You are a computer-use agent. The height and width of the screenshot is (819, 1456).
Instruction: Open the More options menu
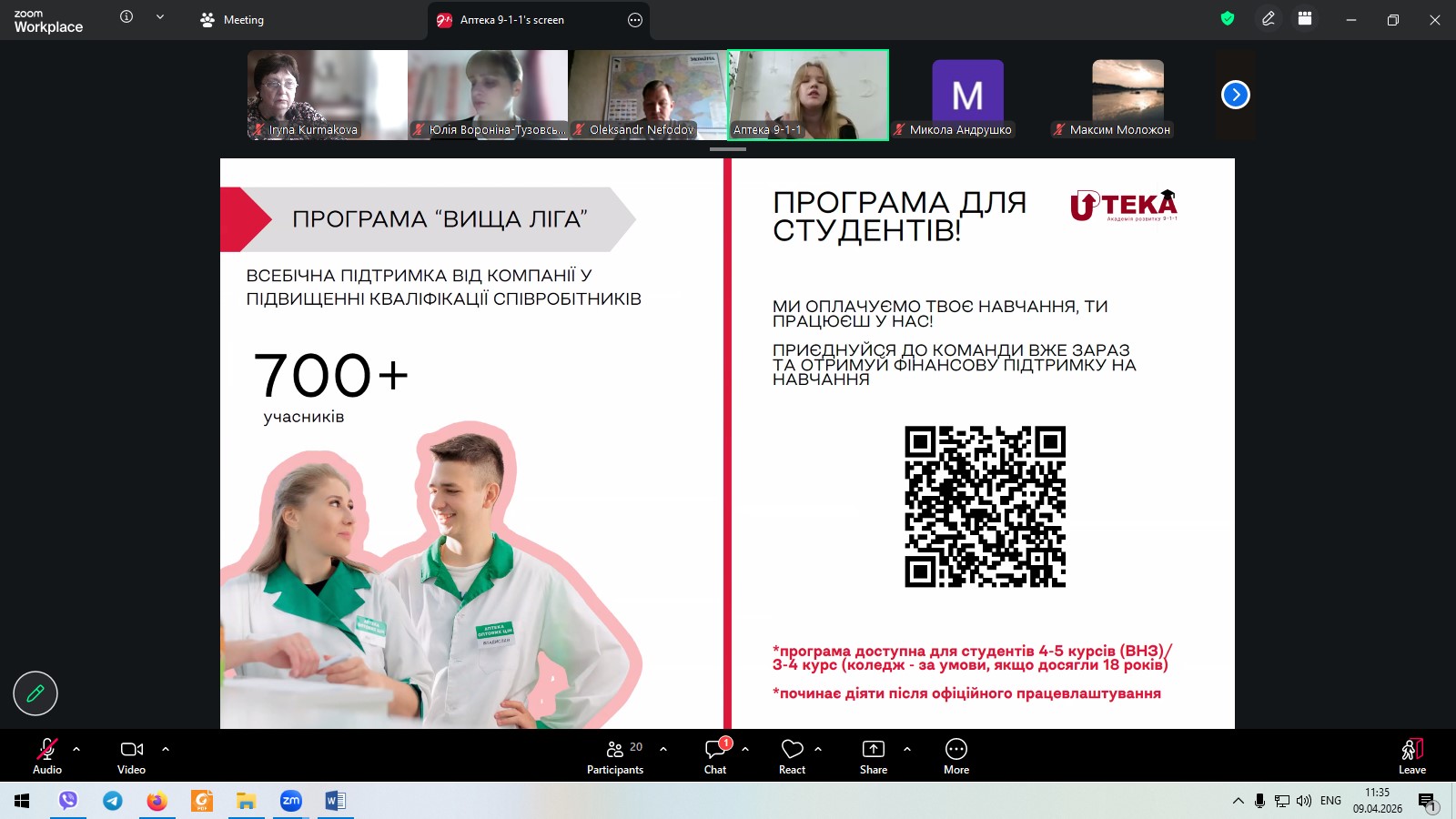point(955,755)
